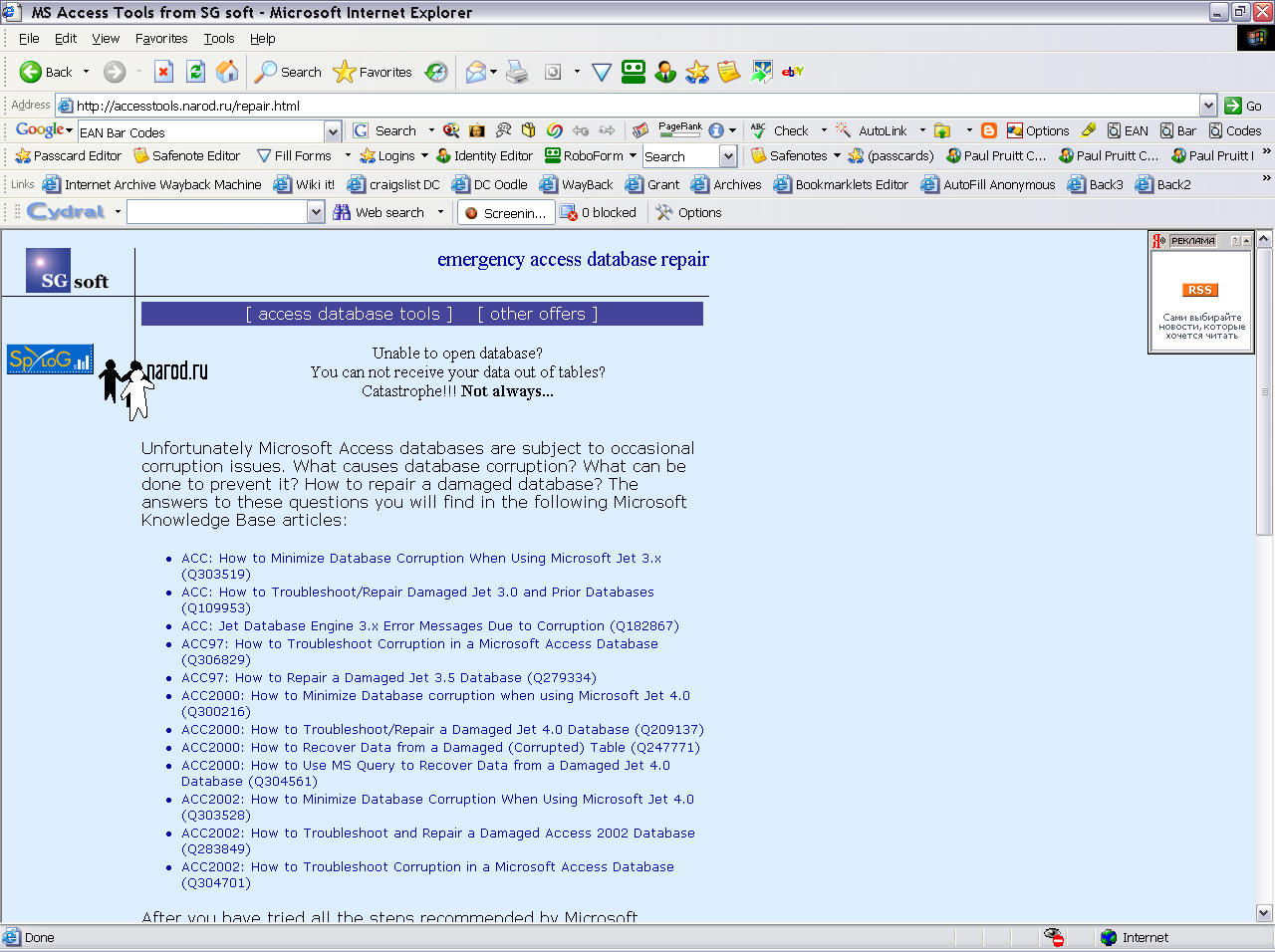Refresh the current page
Image resolution: width=1275 pixels, height=952 pixels.
196,72
